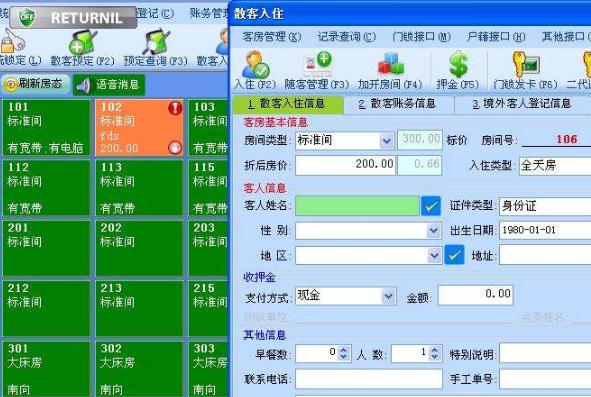Click the 房间号 106 field
591x397 pixels.
tap(556, 139)
